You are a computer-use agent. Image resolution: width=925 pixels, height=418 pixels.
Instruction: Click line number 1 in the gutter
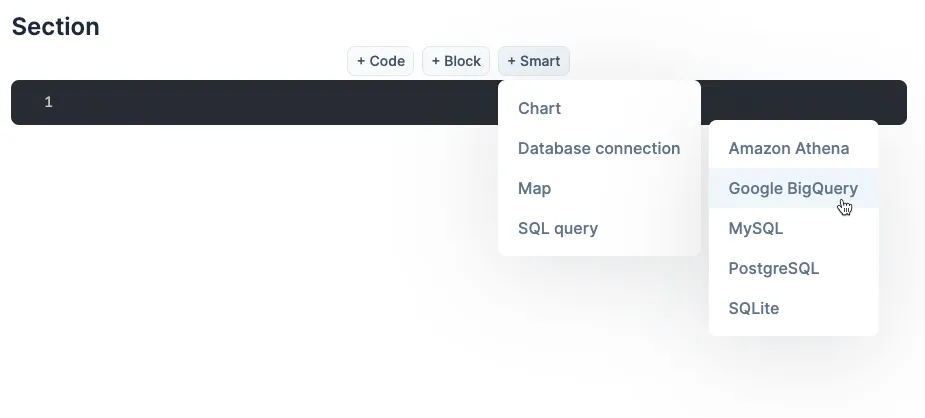coord(48,103)
